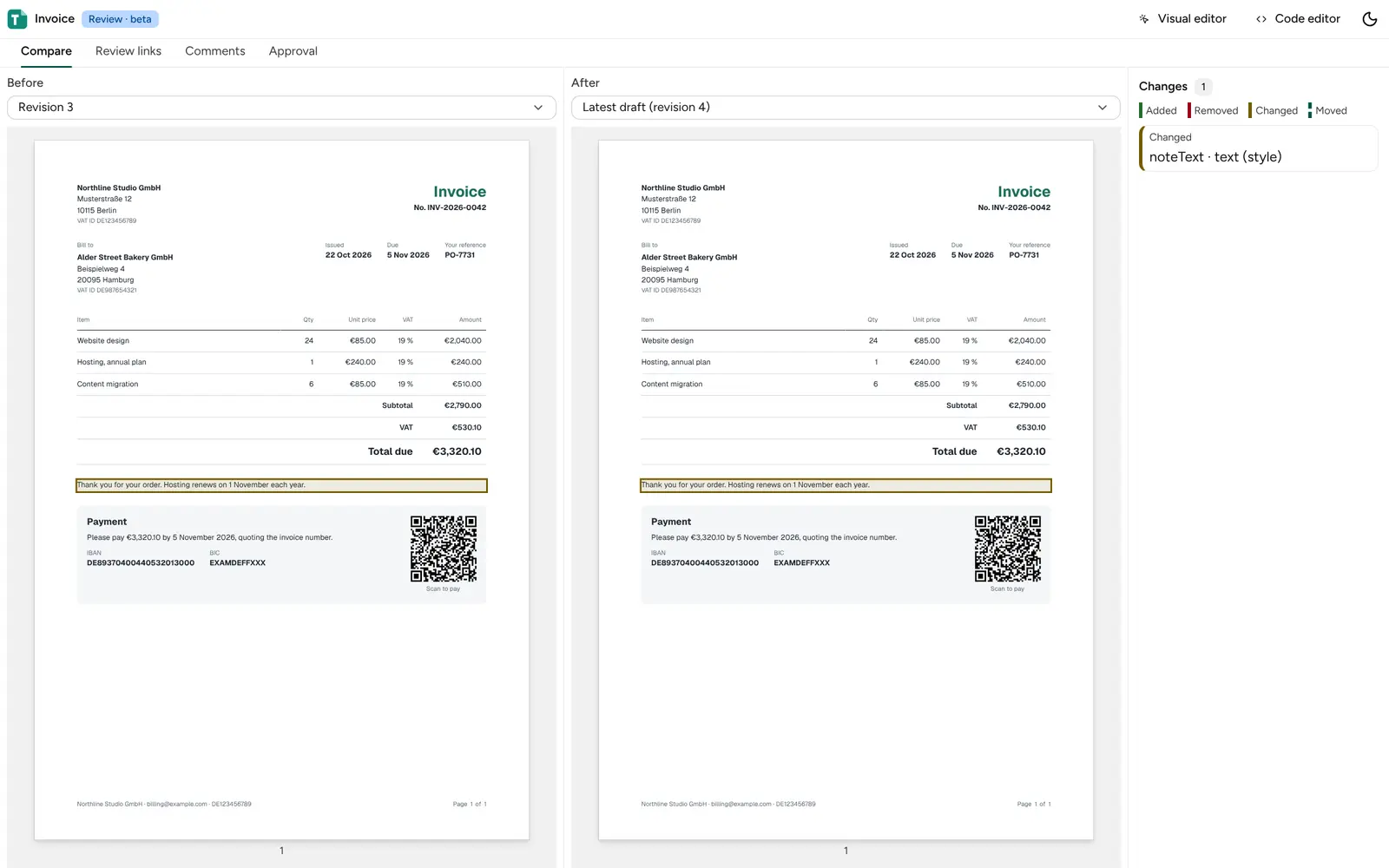Image resolution: width=1389 pixels, height=868 pixels.
Task: Open the Approval tab
Action: coord(293,51)
